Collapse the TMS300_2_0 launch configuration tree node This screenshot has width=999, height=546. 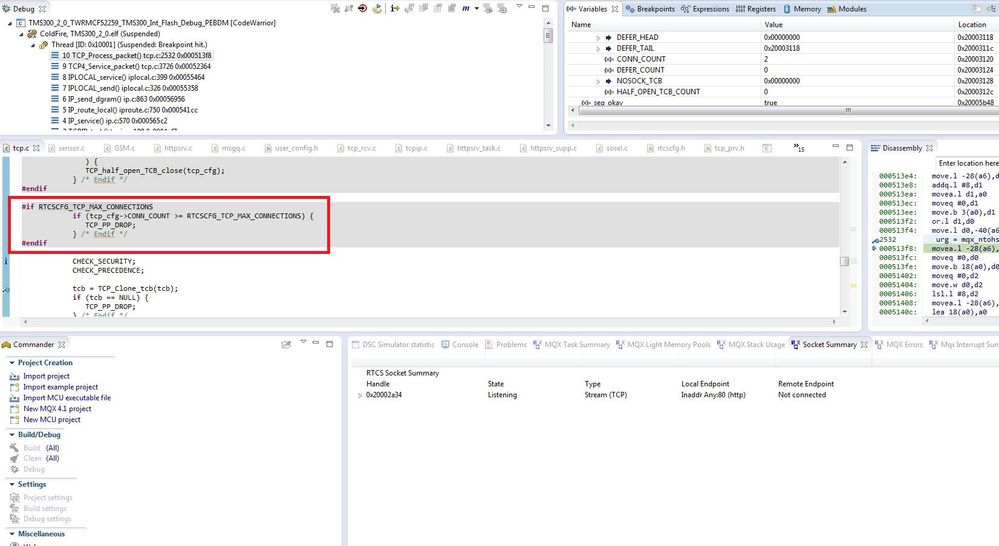(x=10, y=23)
